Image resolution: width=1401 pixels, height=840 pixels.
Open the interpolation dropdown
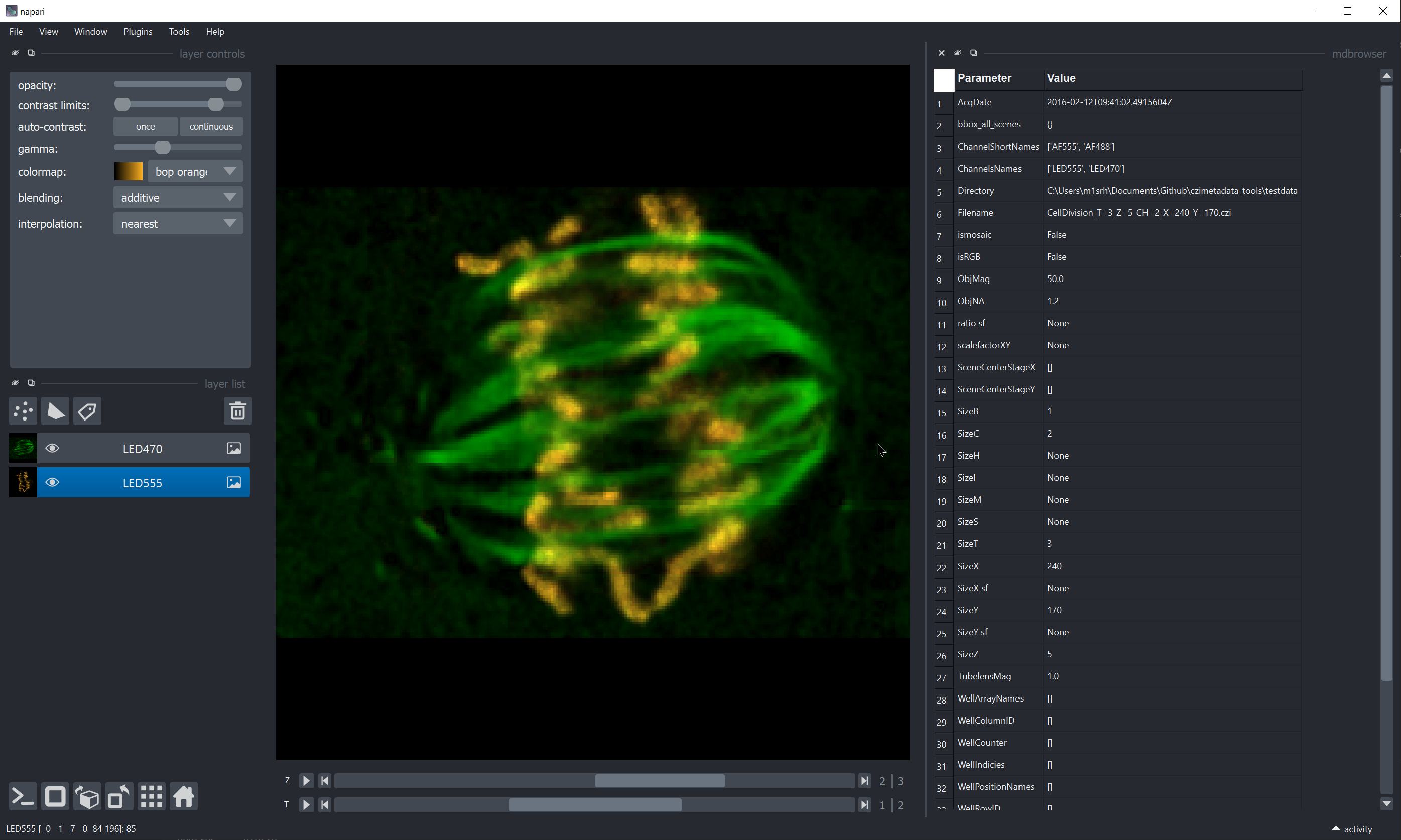pyautogui.click(x=178, y=224)
